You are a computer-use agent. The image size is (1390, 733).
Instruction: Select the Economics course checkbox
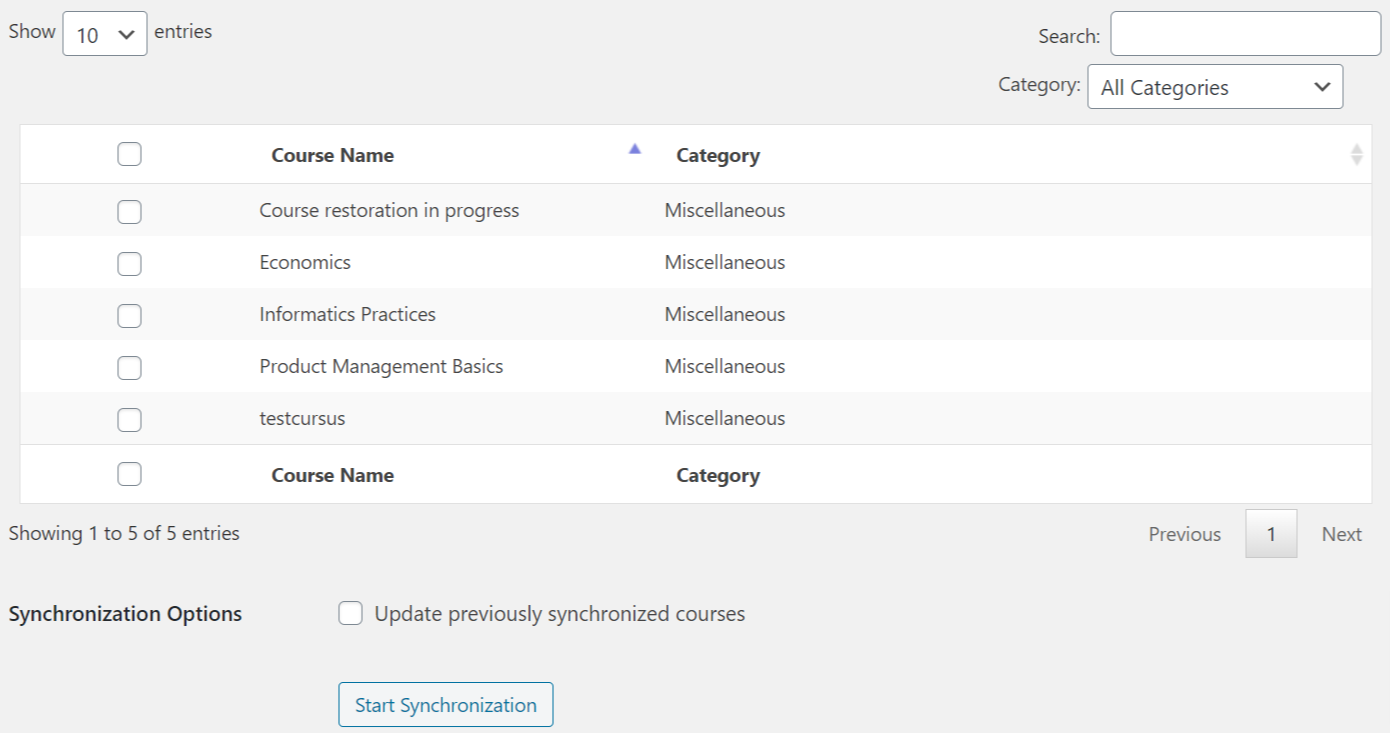click(129, 264)
